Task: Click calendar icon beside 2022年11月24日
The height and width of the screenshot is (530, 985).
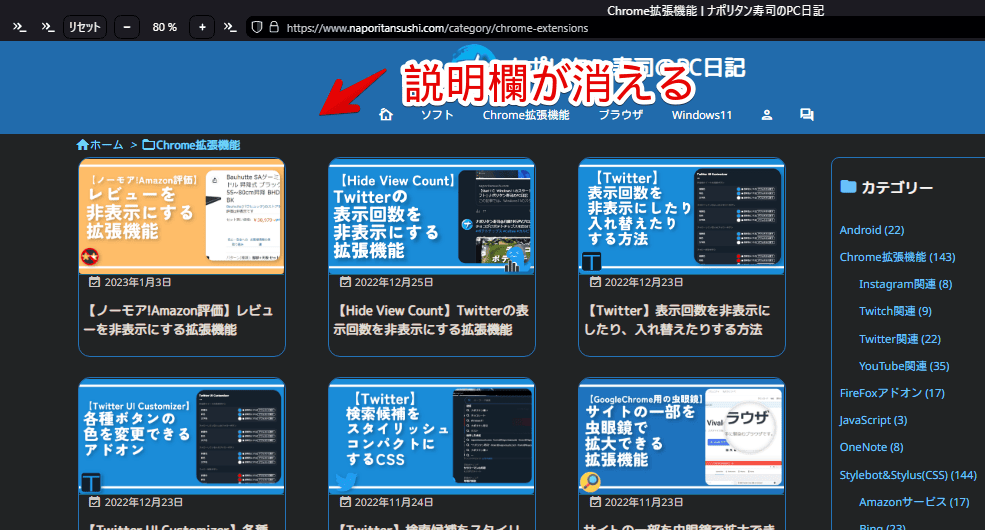Action: 345,502
